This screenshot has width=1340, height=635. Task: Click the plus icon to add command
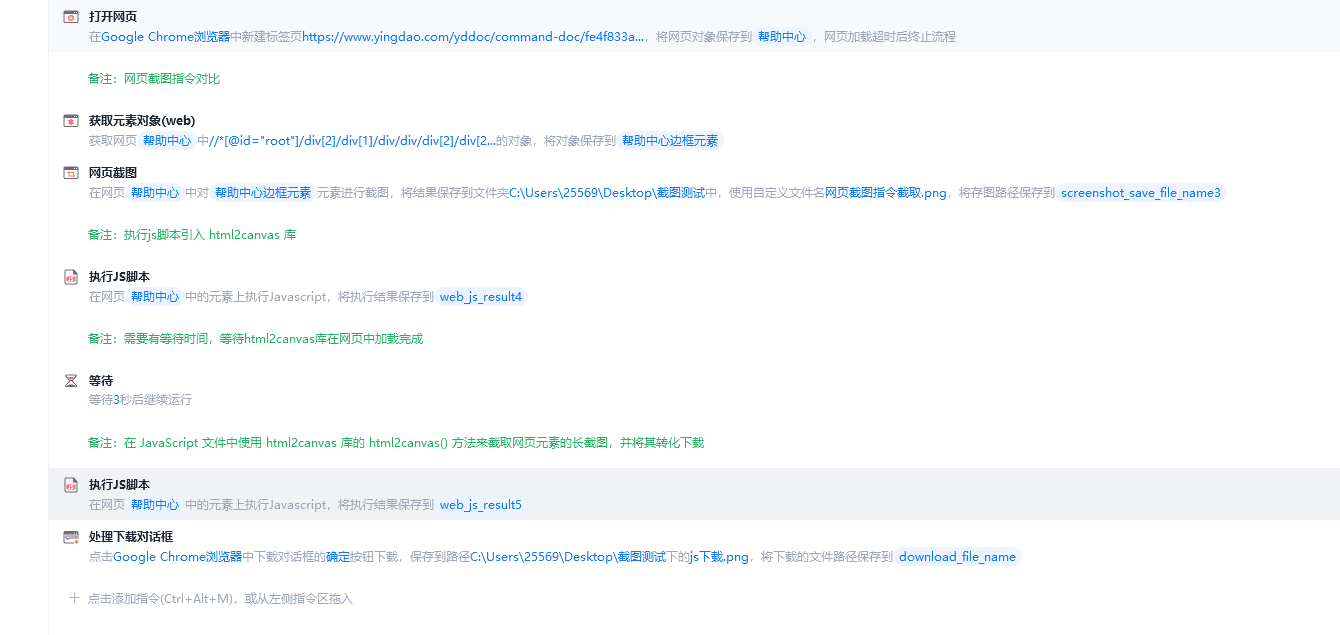[x=74, y=598]
